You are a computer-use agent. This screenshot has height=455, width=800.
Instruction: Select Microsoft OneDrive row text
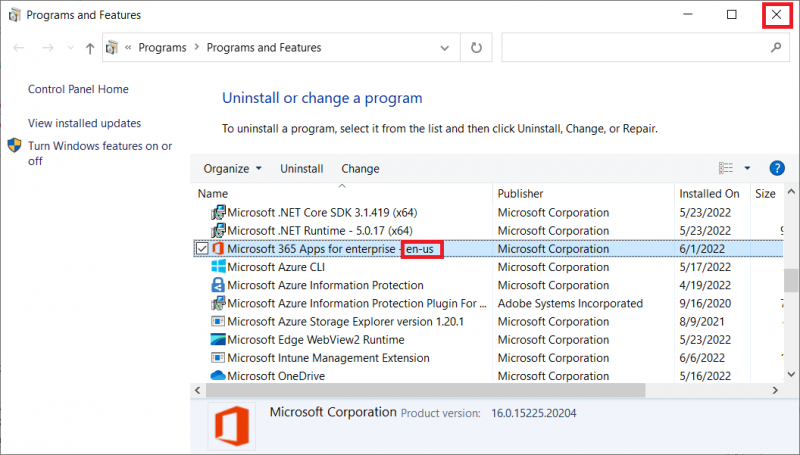pyautogui.click(x=276, y=376)
